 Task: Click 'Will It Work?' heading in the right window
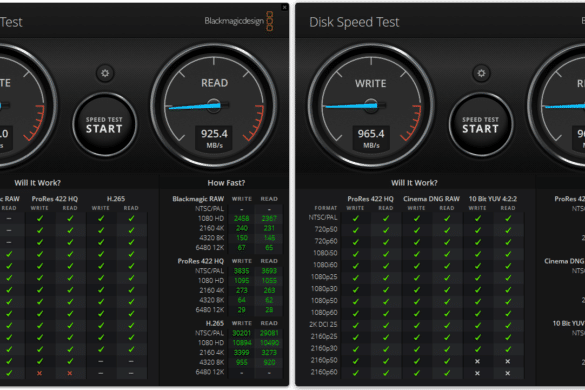pyautogui.click(x=414, y=183)
